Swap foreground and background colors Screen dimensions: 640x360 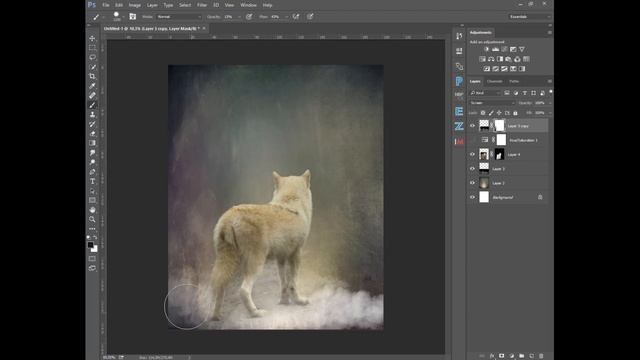coord(96,237)
